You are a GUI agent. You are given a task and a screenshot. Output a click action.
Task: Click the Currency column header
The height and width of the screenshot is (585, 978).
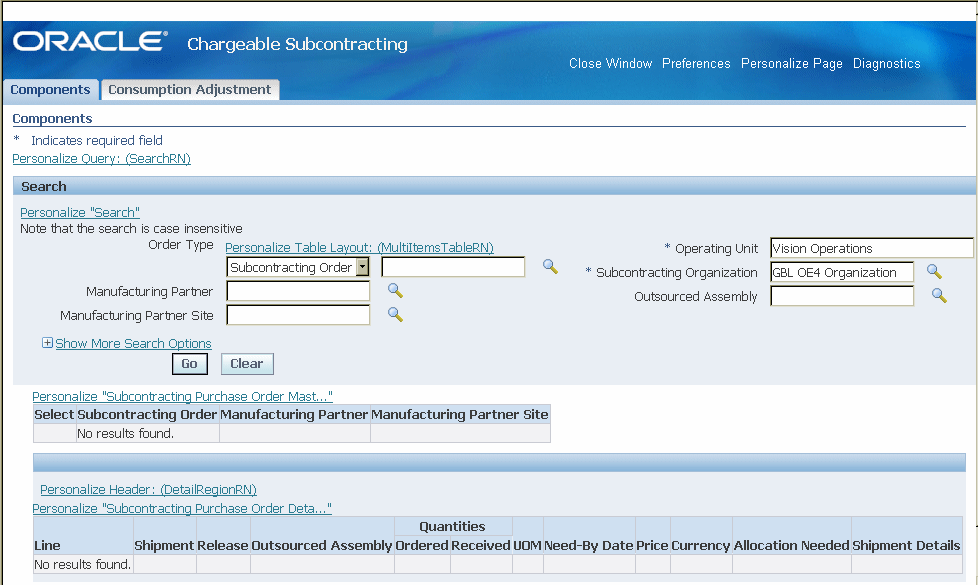[700, 545]
